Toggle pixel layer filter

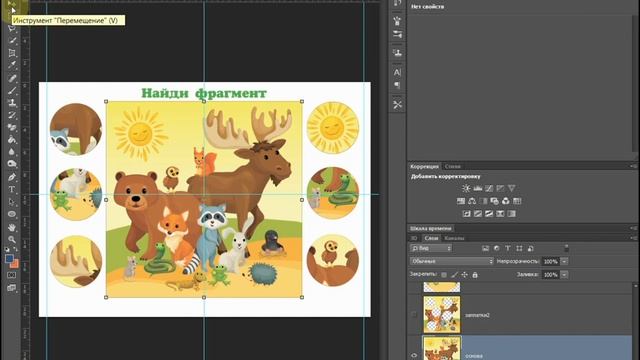pyautogui.click(x=485, y=248)
